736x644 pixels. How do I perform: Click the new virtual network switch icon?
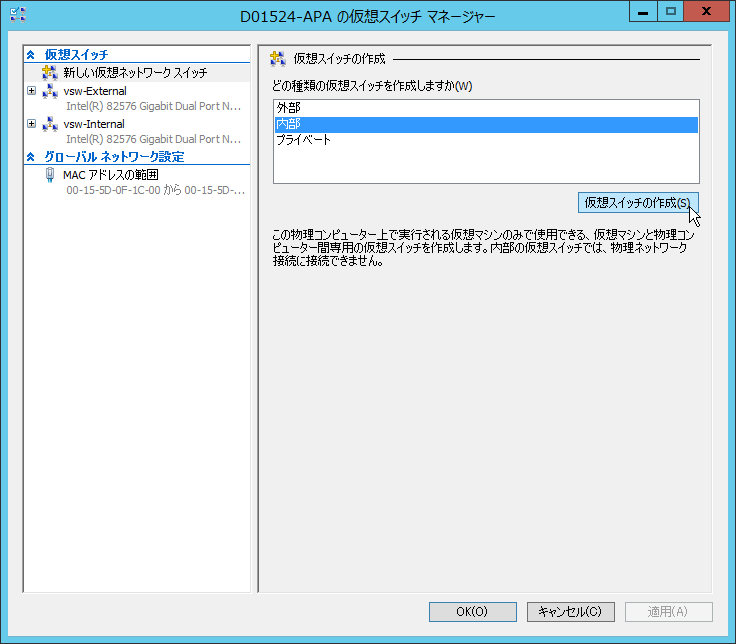(50, 72)
